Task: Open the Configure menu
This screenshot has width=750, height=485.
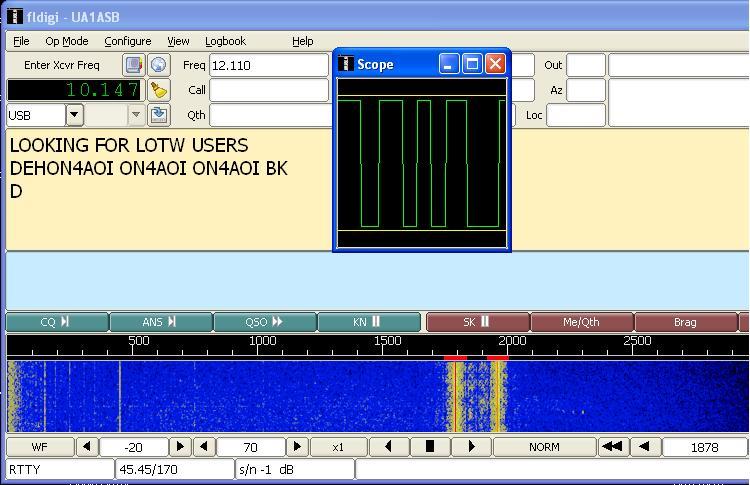Action: coord(127,41)
